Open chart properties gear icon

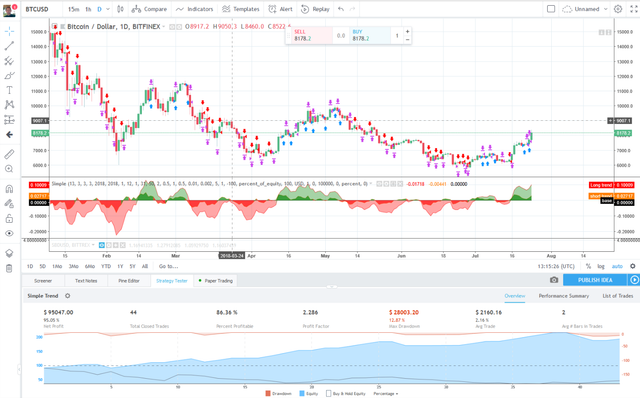tap(618, 9)
